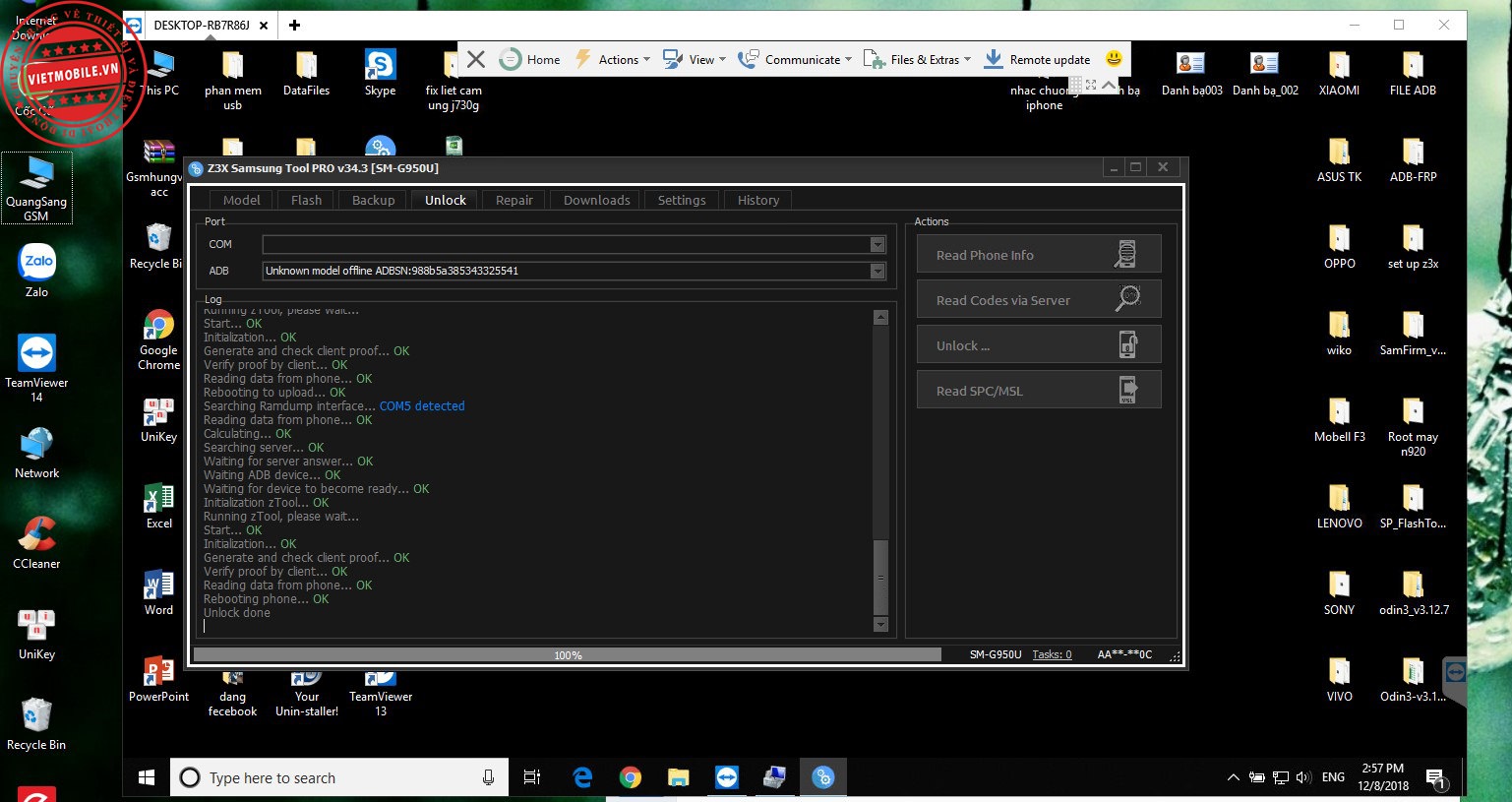View the History tab
The width and height of the screenshot is (1512, 802).
coord(757,200)
